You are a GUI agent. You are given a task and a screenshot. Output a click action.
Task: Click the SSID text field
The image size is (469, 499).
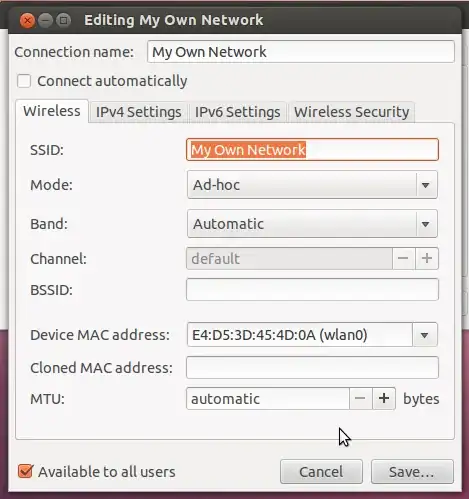[312, 150]
